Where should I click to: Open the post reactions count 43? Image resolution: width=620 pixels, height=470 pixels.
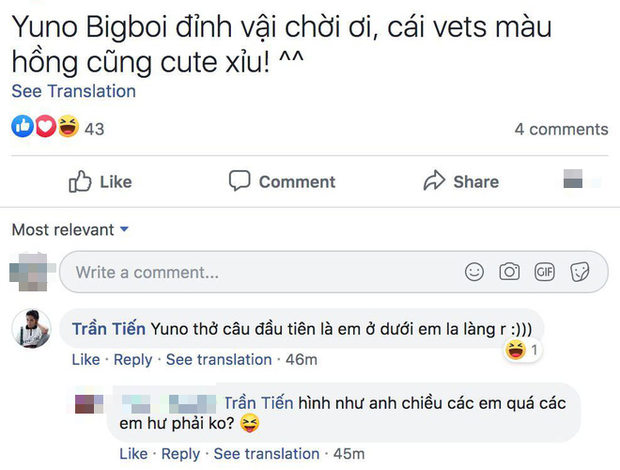[94, 129]
